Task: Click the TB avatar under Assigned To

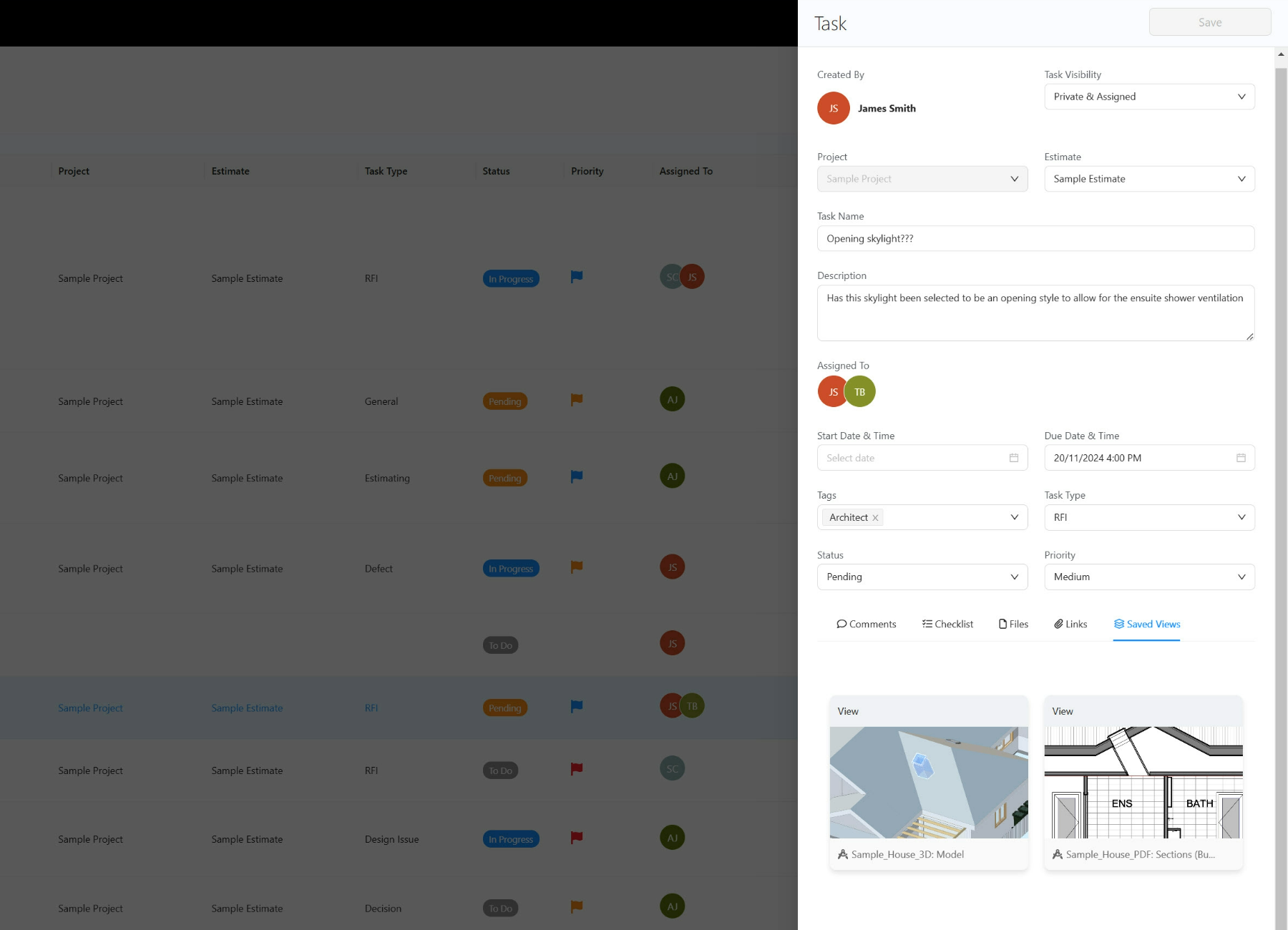Action: coord(859,391)
